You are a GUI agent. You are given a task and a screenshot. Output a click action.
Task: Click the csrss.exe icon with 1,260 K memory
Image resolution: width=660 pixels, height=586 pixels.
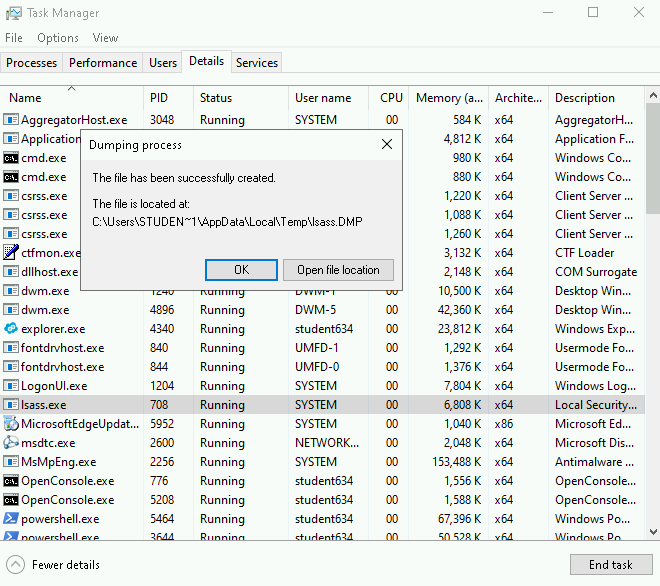[x=11, y=234]
